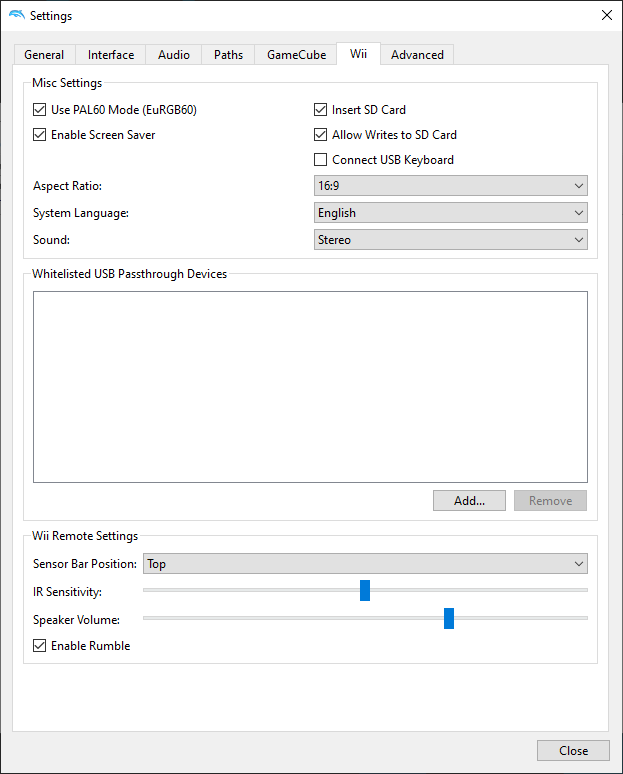Select the Paths tab

click(228, 55)
